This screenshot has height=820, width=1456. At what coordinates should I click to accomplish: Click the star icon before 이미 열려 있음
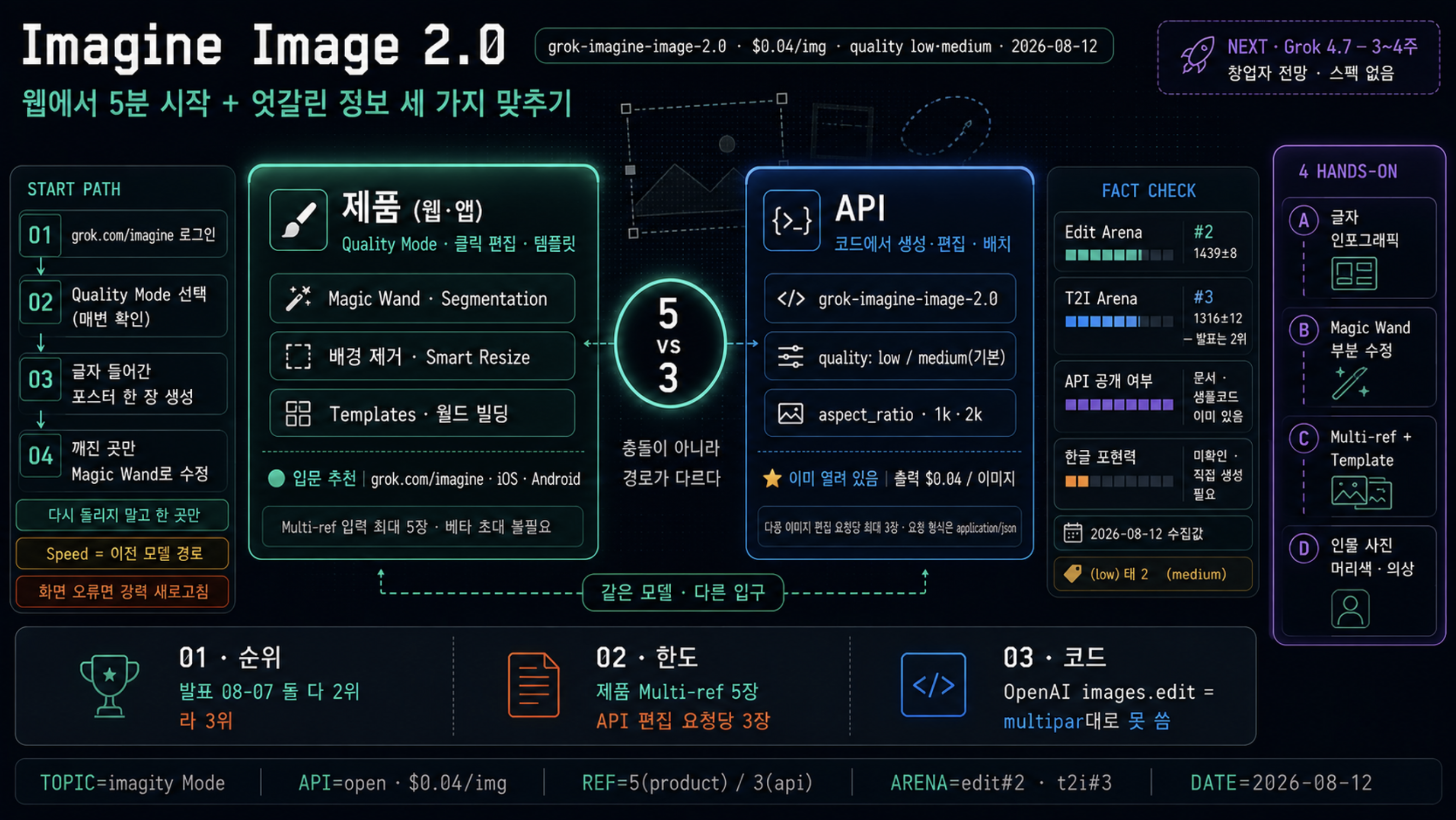772,478
